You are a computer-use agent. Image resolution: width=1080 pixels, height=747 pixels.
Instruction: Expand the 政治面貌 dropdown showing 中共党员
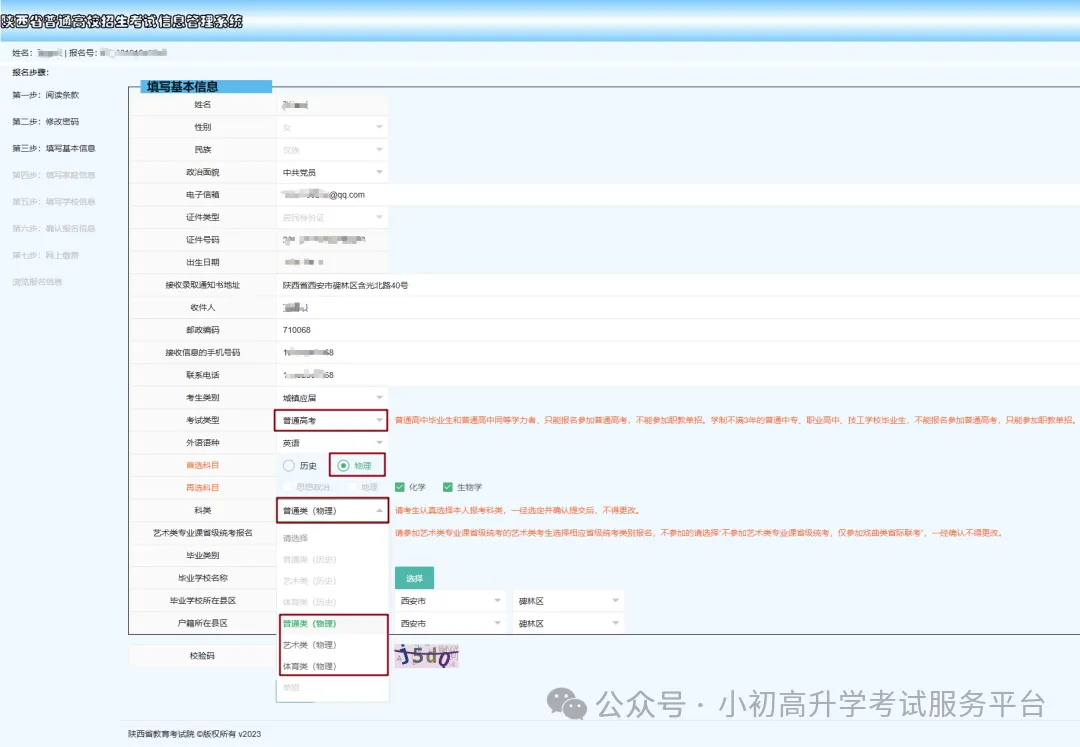coord(332,173)
